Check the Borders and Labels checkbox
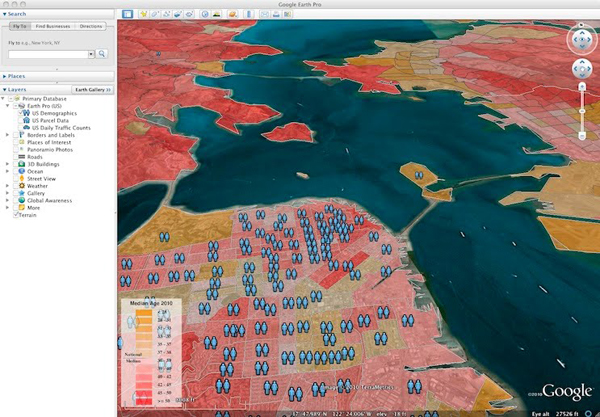The height and width of the screenshot is (417, 600). [16, 135]
